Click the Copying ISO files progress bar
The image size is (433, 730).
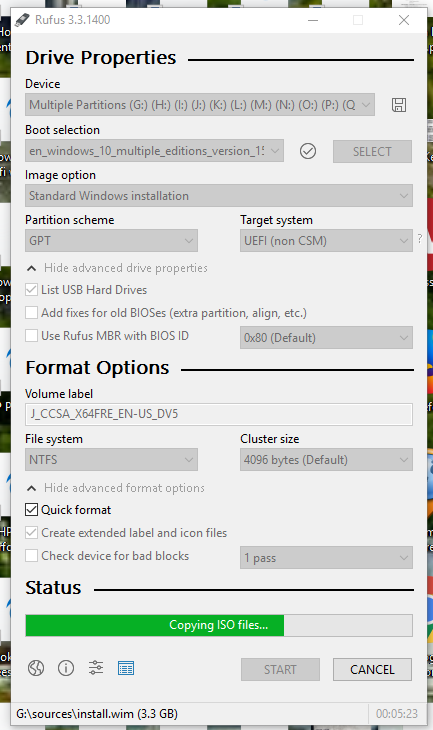(219, 625)
